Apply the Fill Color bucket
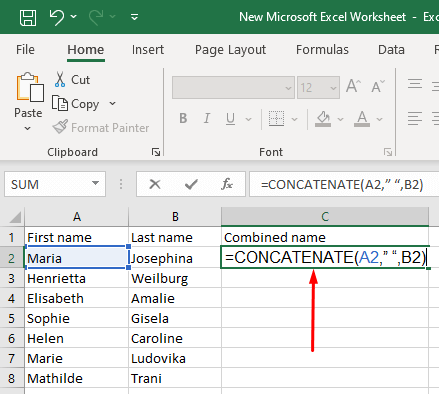Screen dimensions: 439x394 tap(323, 119)
